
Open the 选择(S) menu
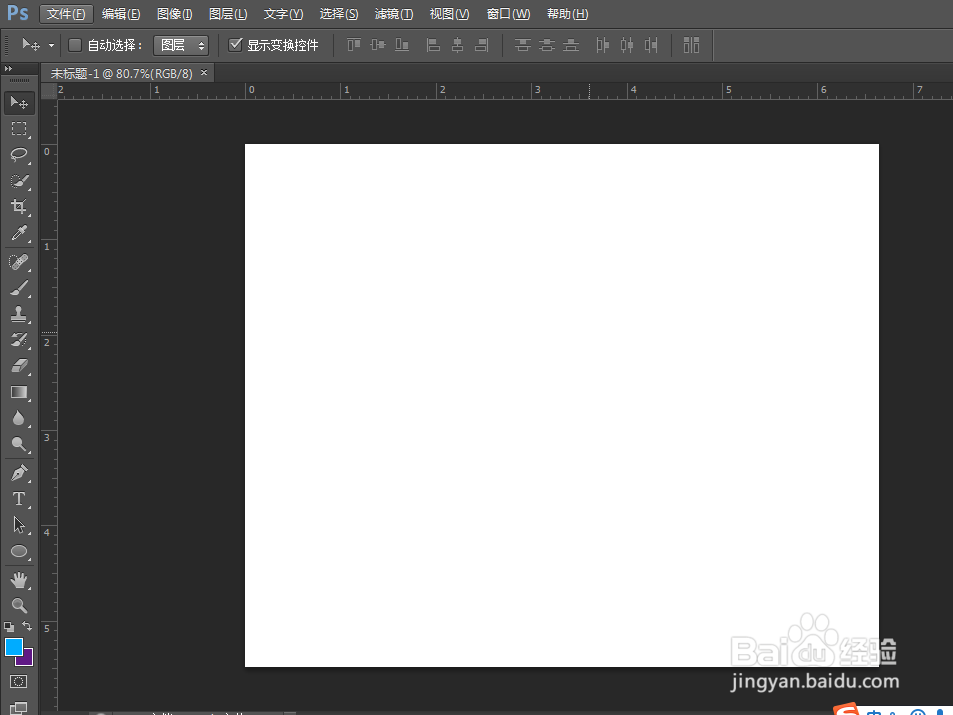pos(339,14)
